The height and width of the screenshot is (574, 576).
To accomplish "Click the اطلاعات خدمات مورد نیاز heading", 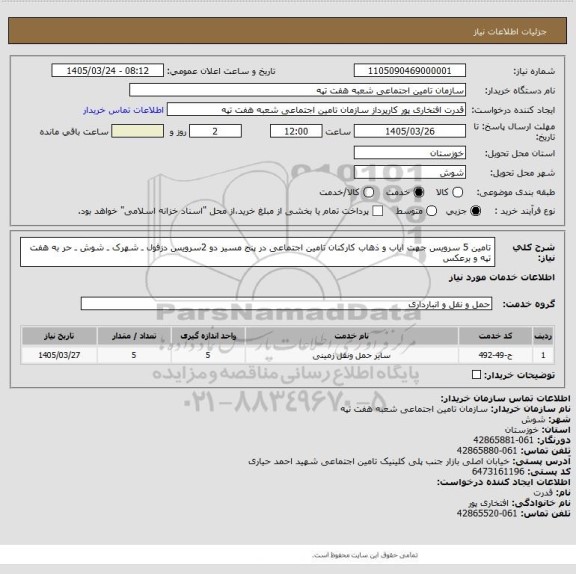I will (502, 278).
